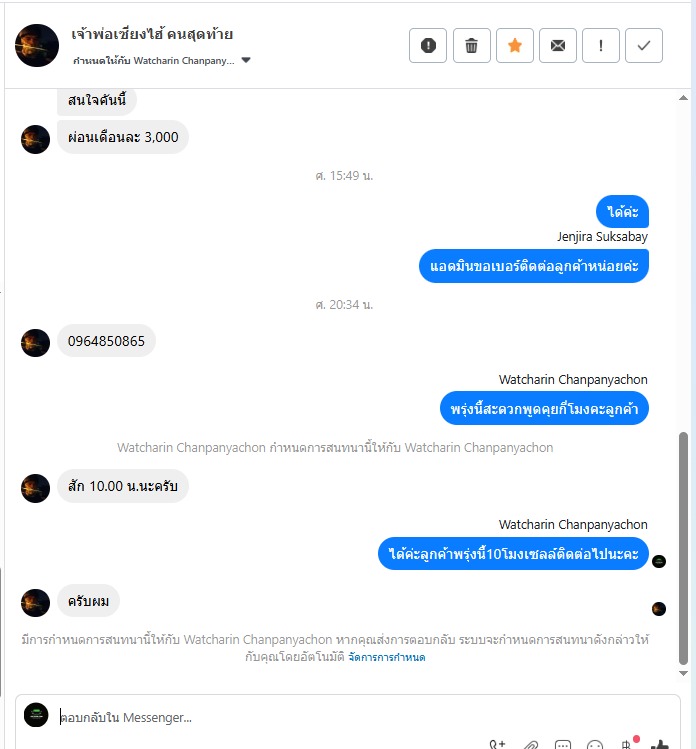696x749 pixels.
Task: Send a thumbs-up like
Action: pos(660,744)
